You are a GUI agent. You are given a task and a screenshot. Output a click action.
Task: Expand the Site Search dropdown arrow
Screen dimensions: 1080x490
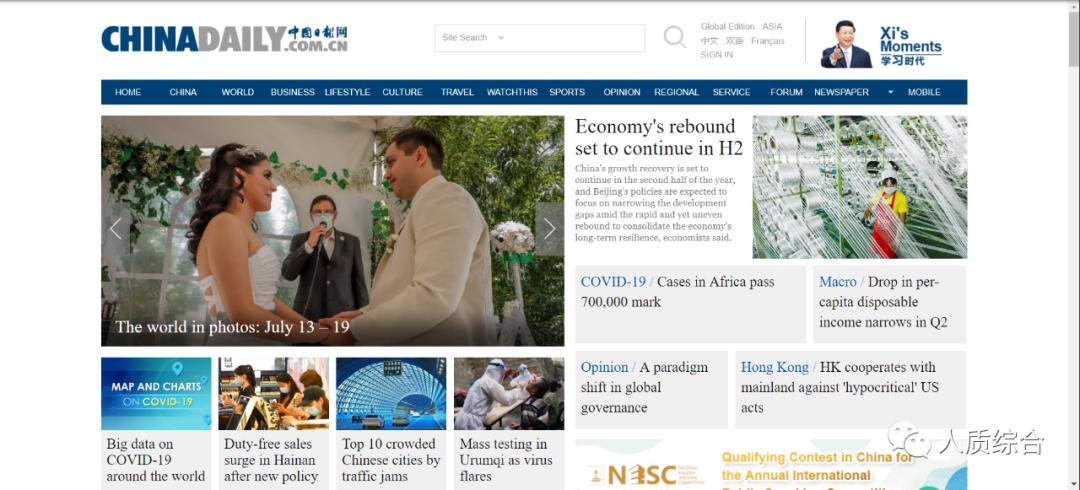coord(501,38)
